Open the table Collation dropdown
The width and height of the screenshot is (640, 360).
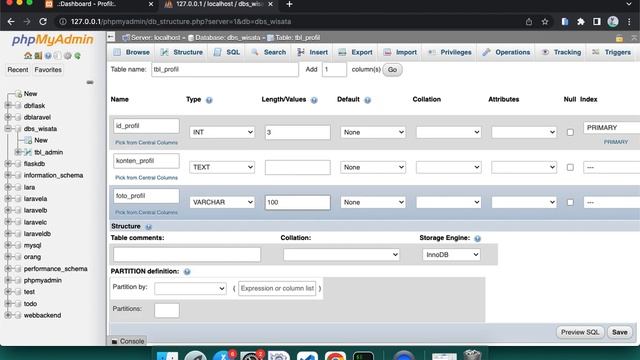(x=341, y=255)
